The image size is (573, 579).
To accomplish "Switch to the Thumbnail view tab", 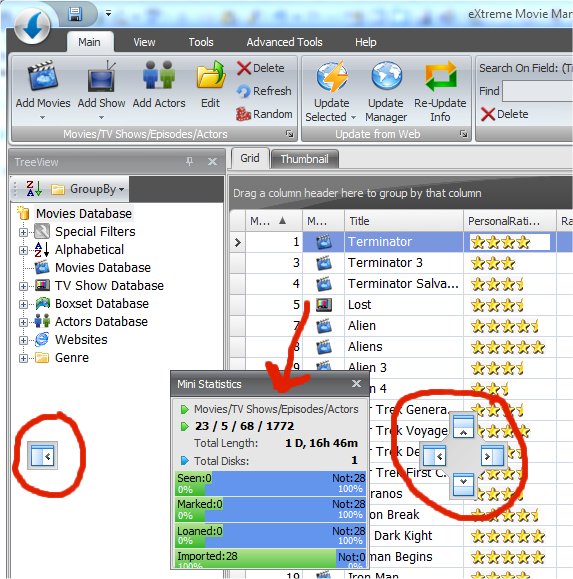I will (305, 159).
